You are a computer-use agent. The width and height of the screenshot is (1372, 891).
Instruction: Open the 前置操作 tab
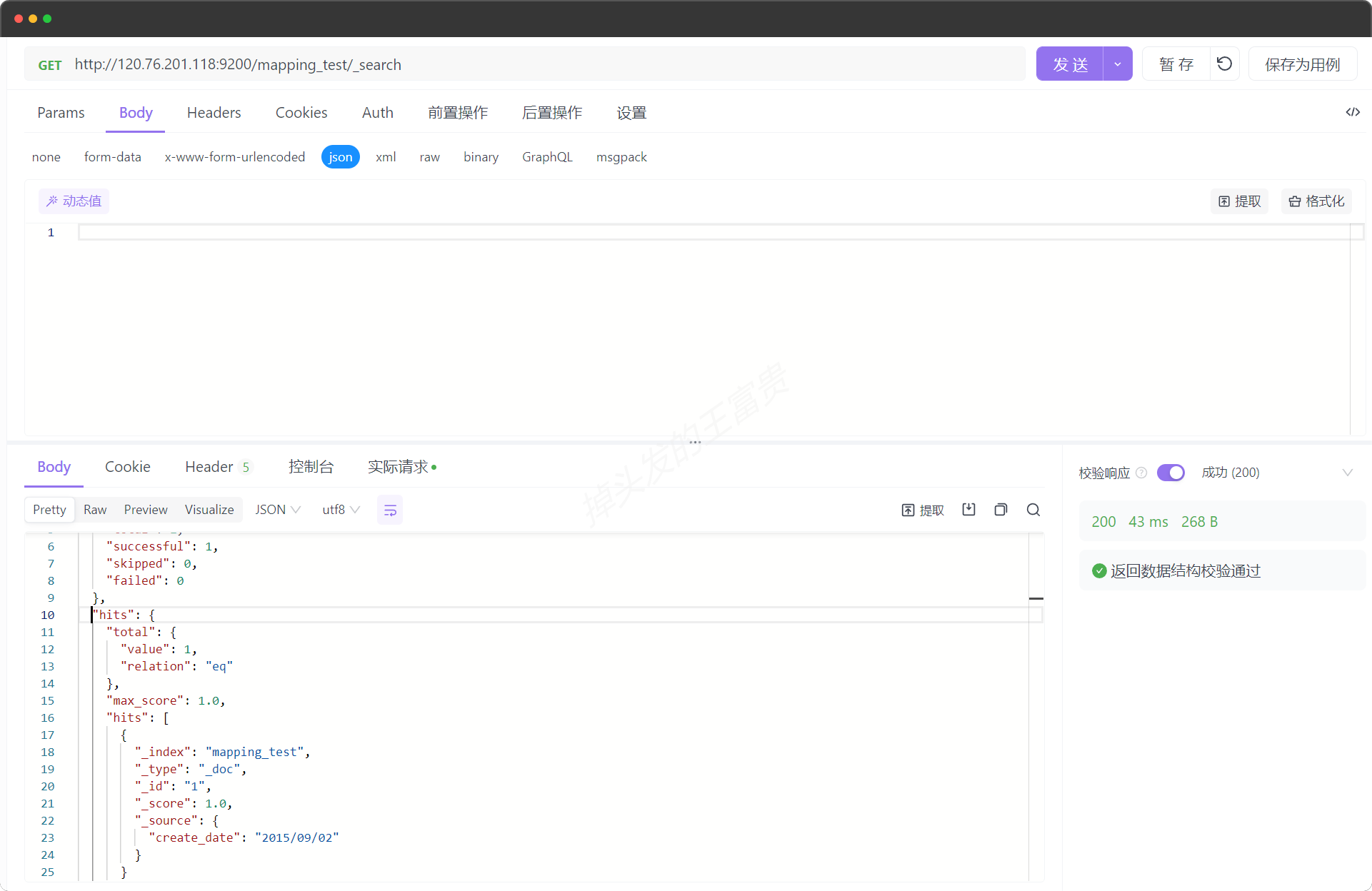[458, 113]
